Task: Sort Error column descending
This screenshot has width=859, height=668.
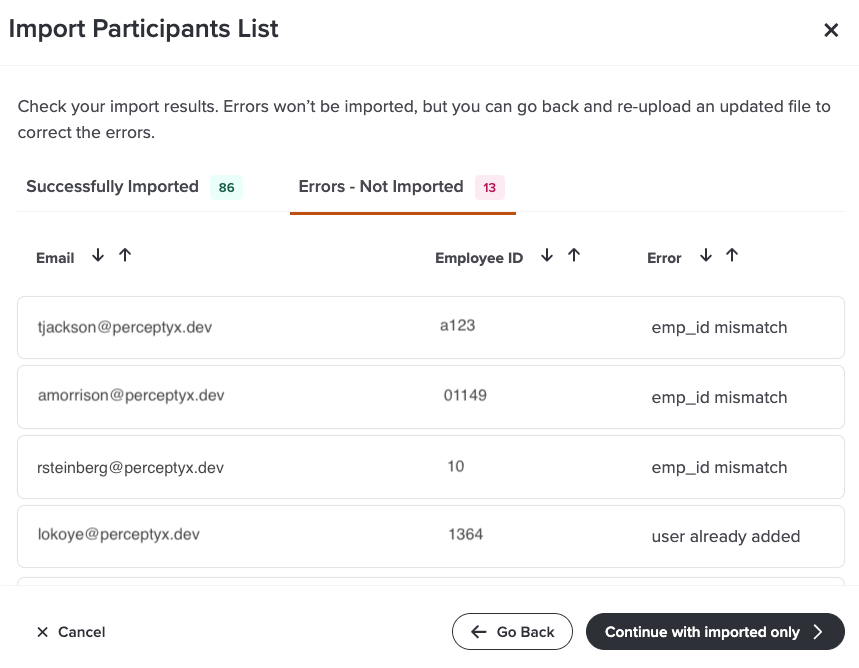Action: click(706, 256)
